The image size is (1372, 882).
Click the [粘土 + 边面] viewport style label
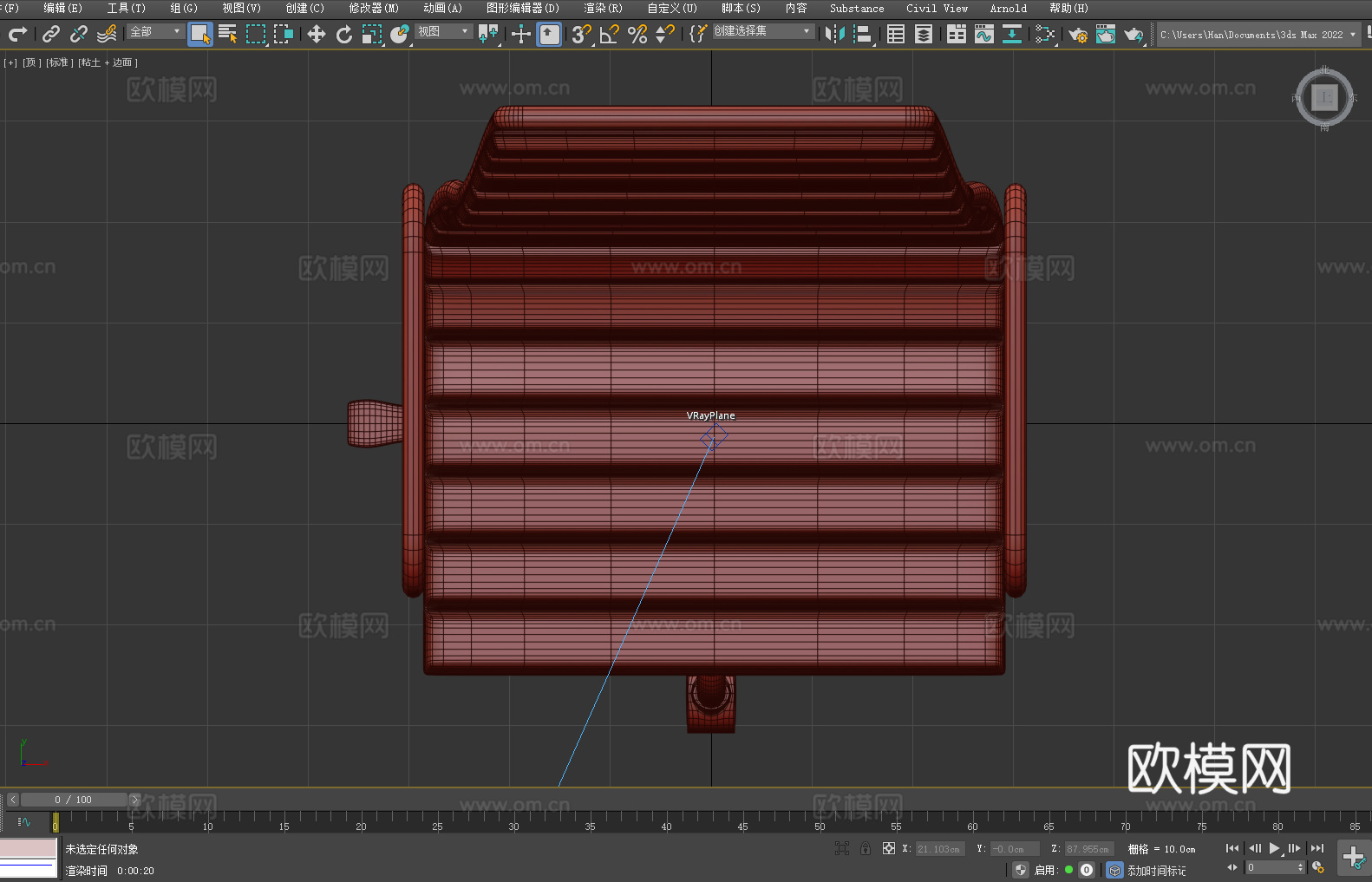click(108, 62)
